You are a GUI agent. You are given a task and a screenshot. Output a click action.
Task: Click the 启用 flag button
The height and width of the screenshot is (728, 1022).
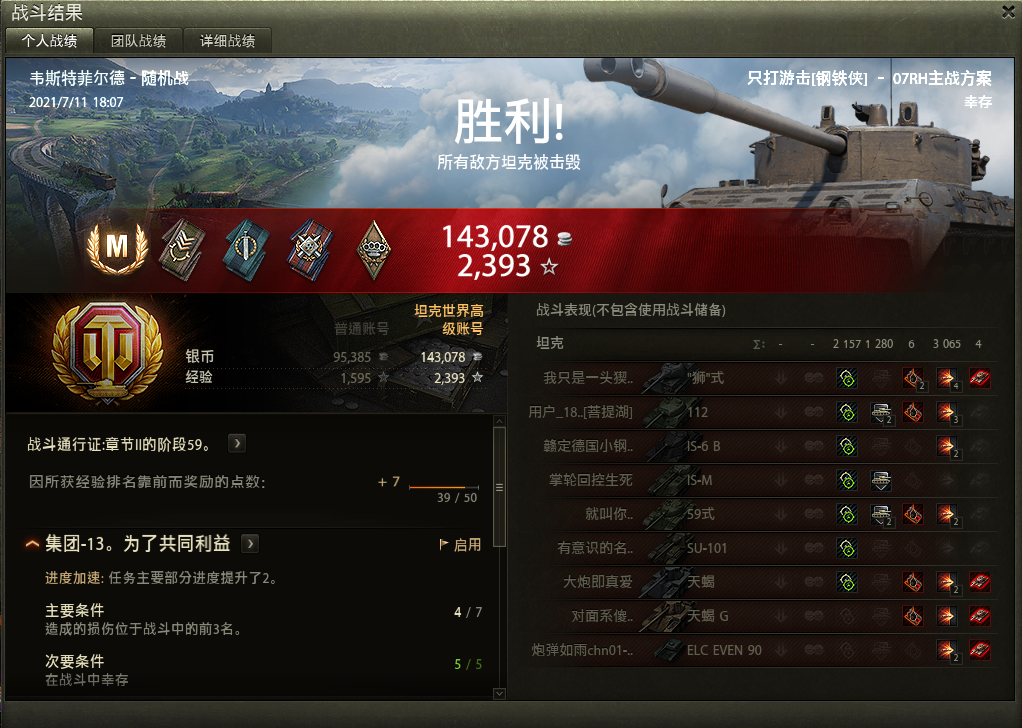(460, 545)
